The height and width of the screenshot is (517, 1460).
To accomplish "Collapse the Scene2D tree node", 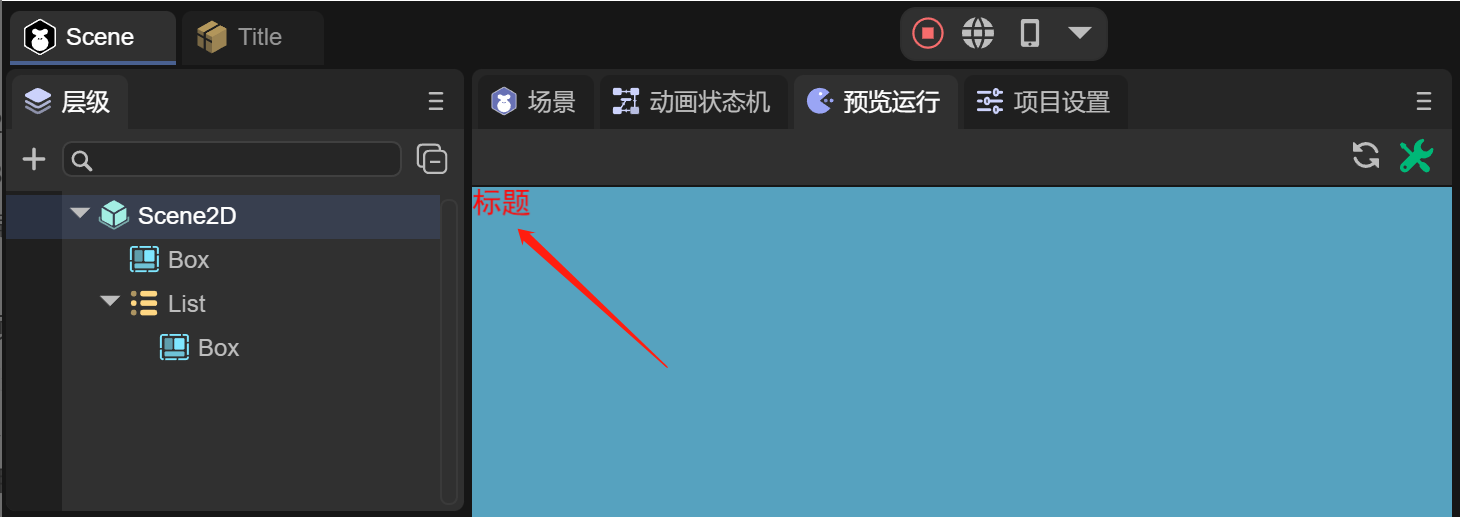I will click(x=80, y=214).
